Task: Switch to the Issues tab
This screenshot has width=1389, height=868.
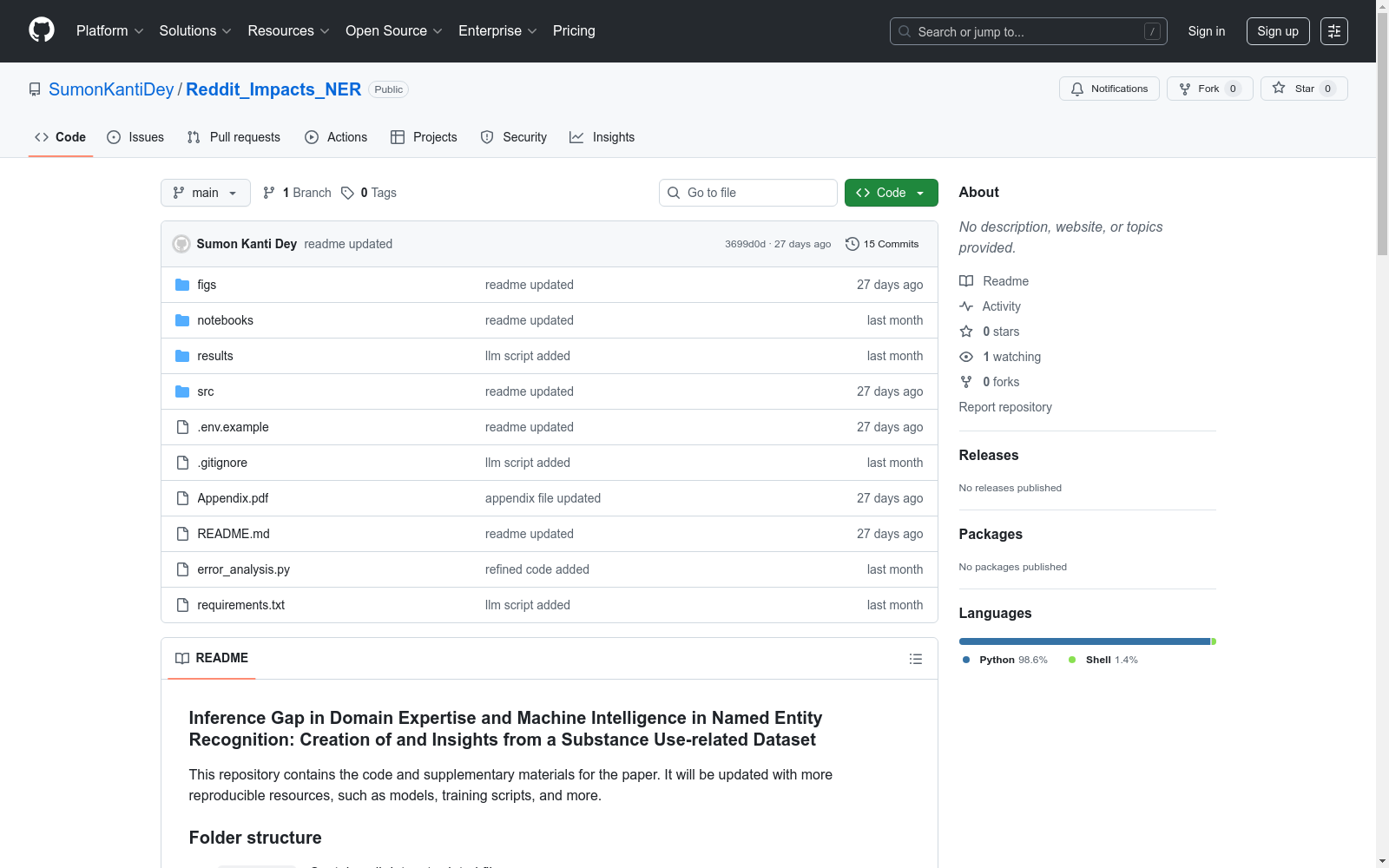Action: tap(135, 137)
